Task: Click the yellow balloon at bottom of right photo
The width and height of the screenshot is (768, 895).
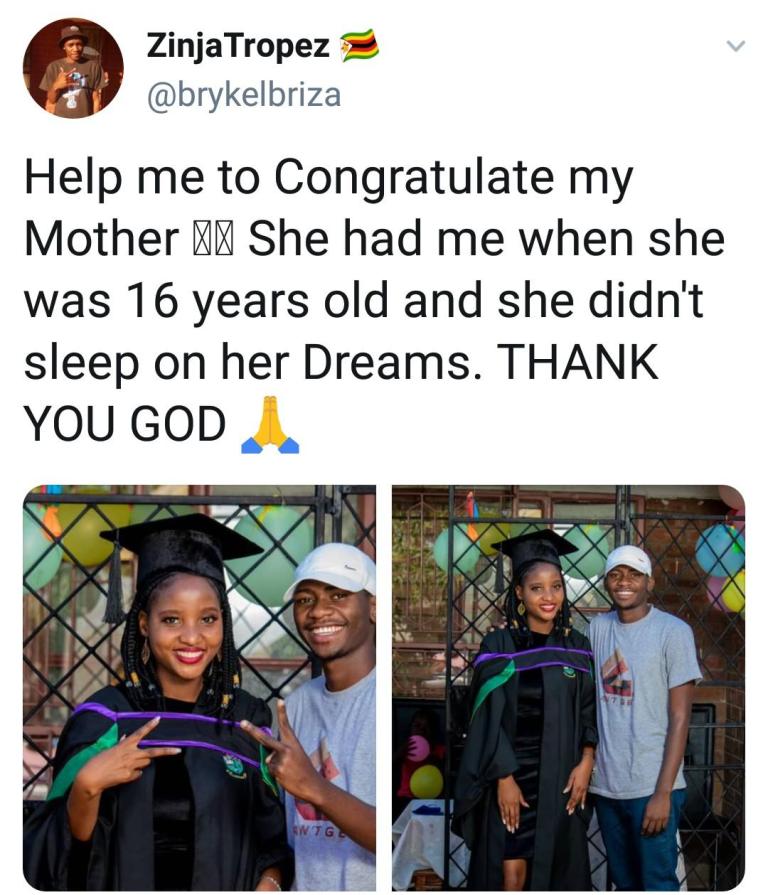Action: click(426, 781)
